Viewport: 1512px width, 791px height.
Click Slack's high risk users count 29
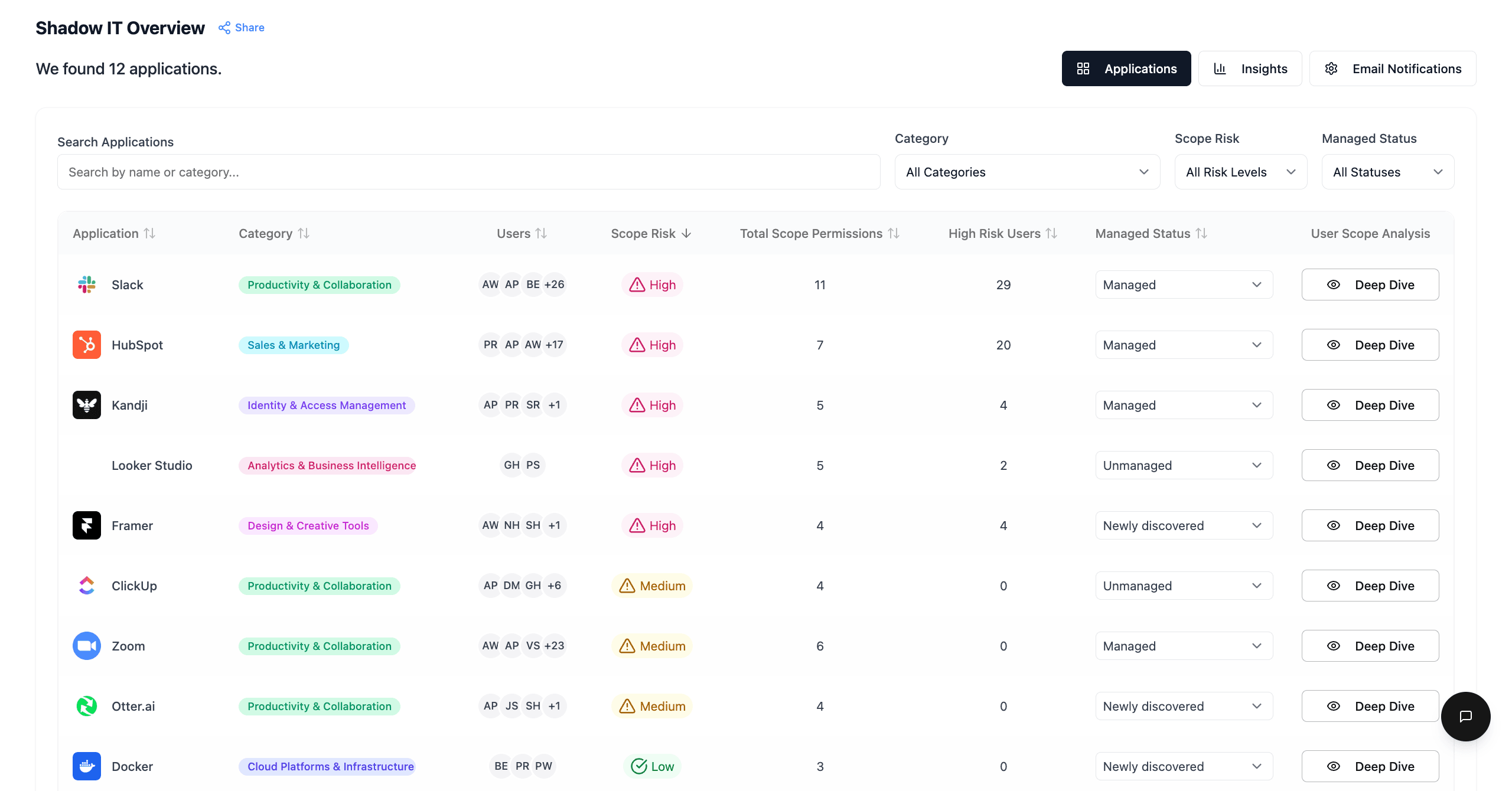[x=1003, y=285]
